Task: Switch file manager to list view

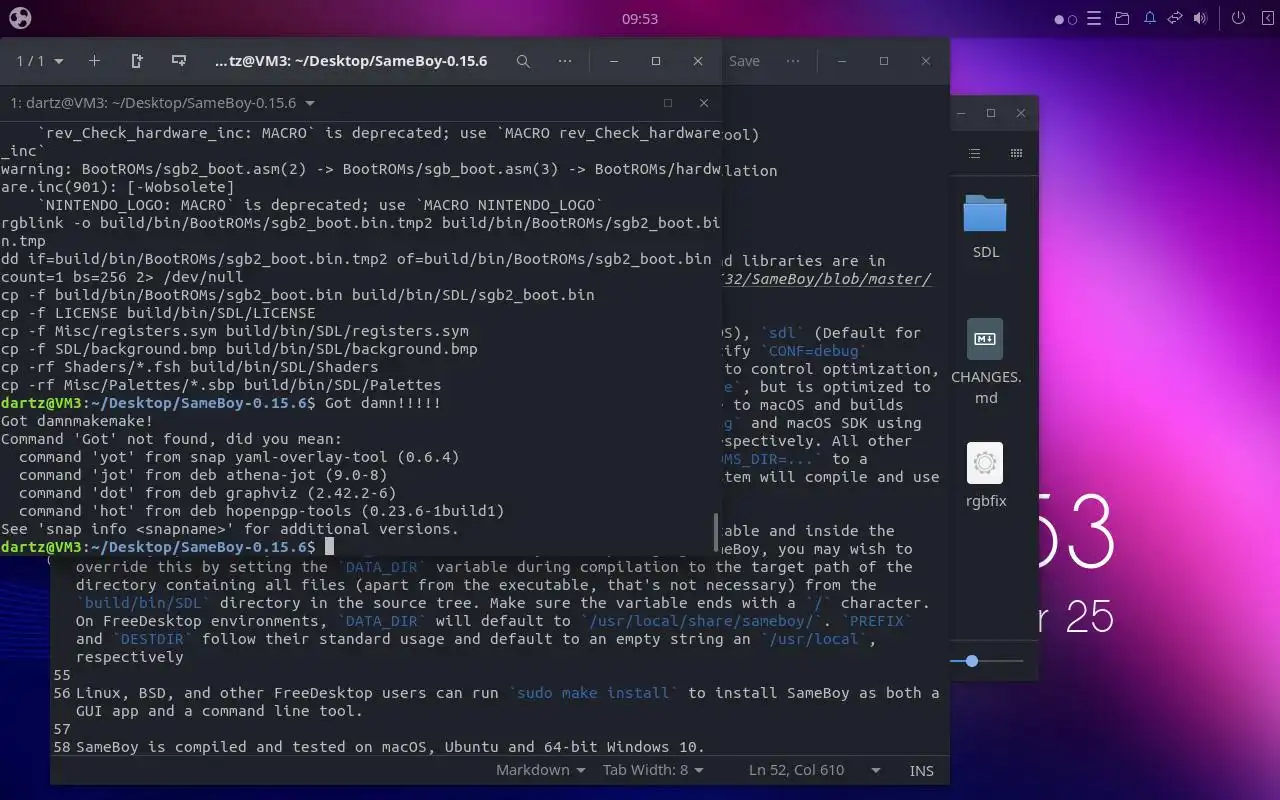Action: (974, 153)
